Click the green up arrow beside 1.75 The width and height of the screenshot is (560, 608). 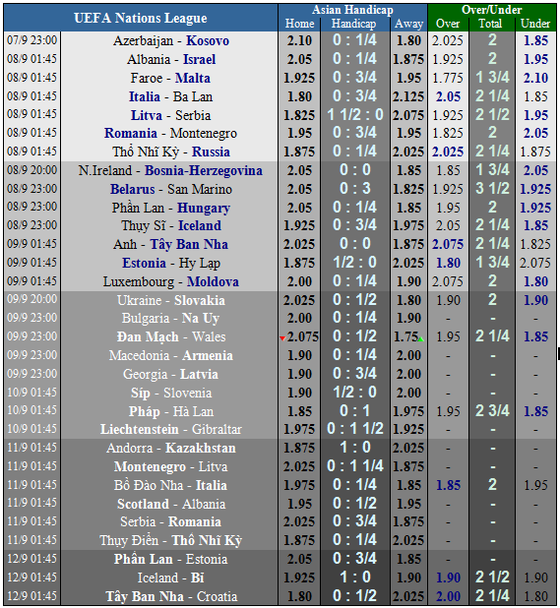pyautogui.click(x=421, y=340)
